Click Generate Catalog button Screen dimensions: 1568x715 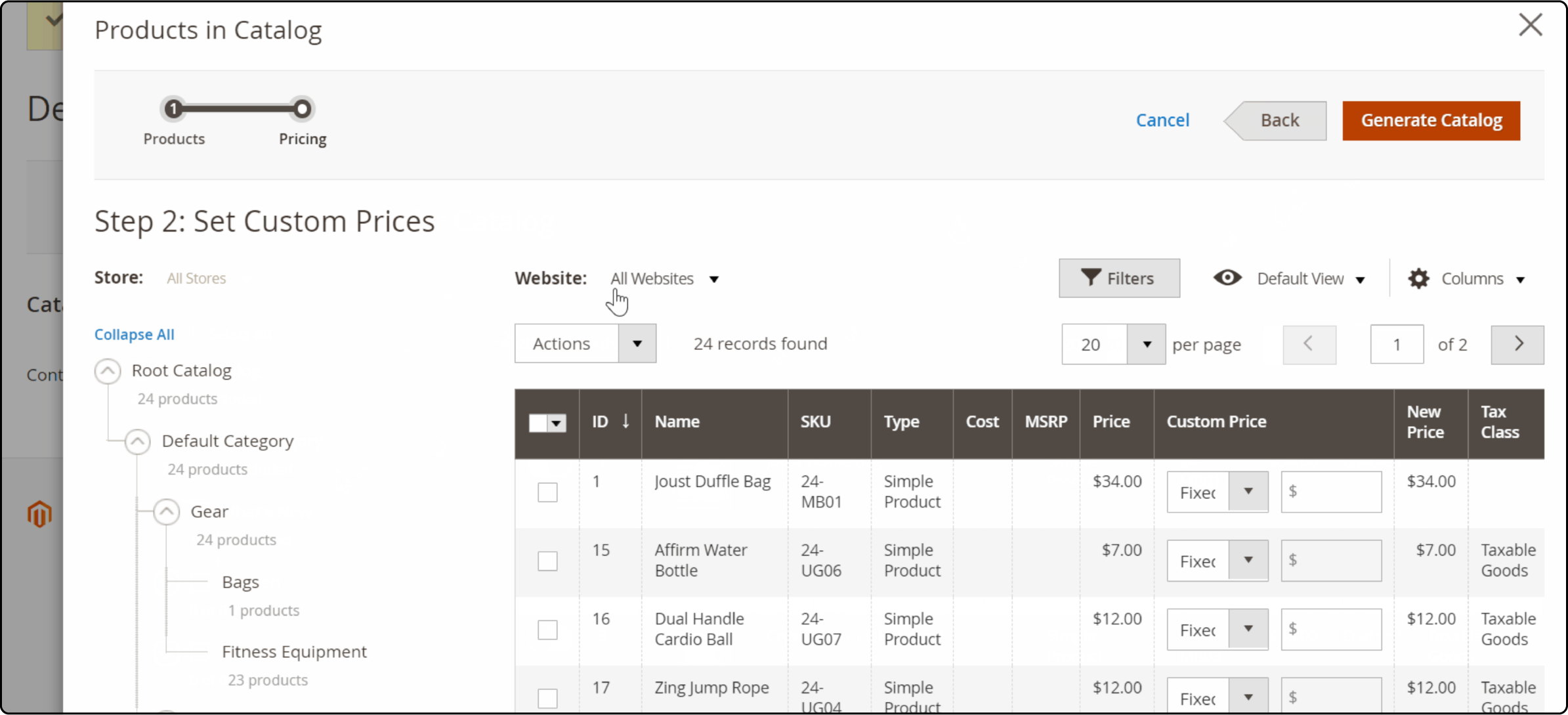pos(1432,120)
